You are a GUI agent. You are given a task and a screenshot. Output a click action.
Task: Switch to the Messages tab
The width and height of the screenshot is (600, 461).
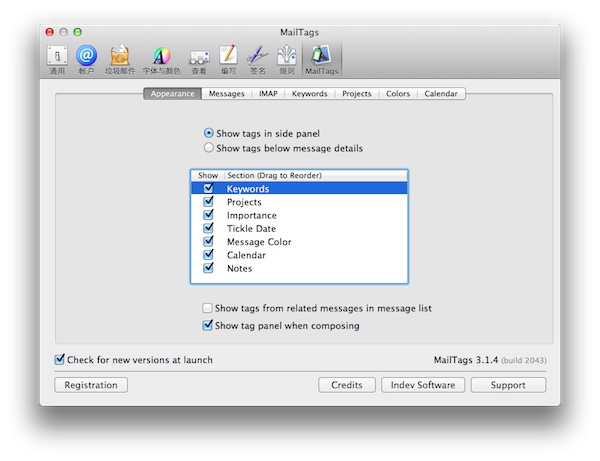[x=227, y=94]
